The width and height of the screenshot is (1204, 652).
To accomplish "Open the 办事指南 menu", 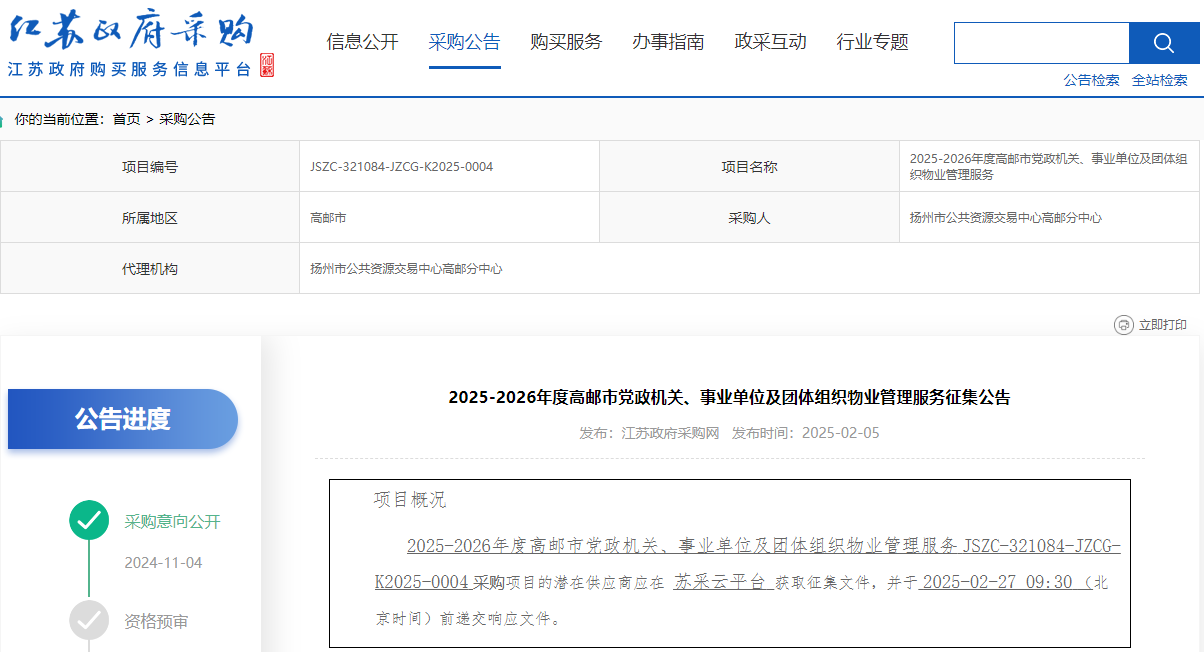I will pyautogui.click(x=668, y=43).
